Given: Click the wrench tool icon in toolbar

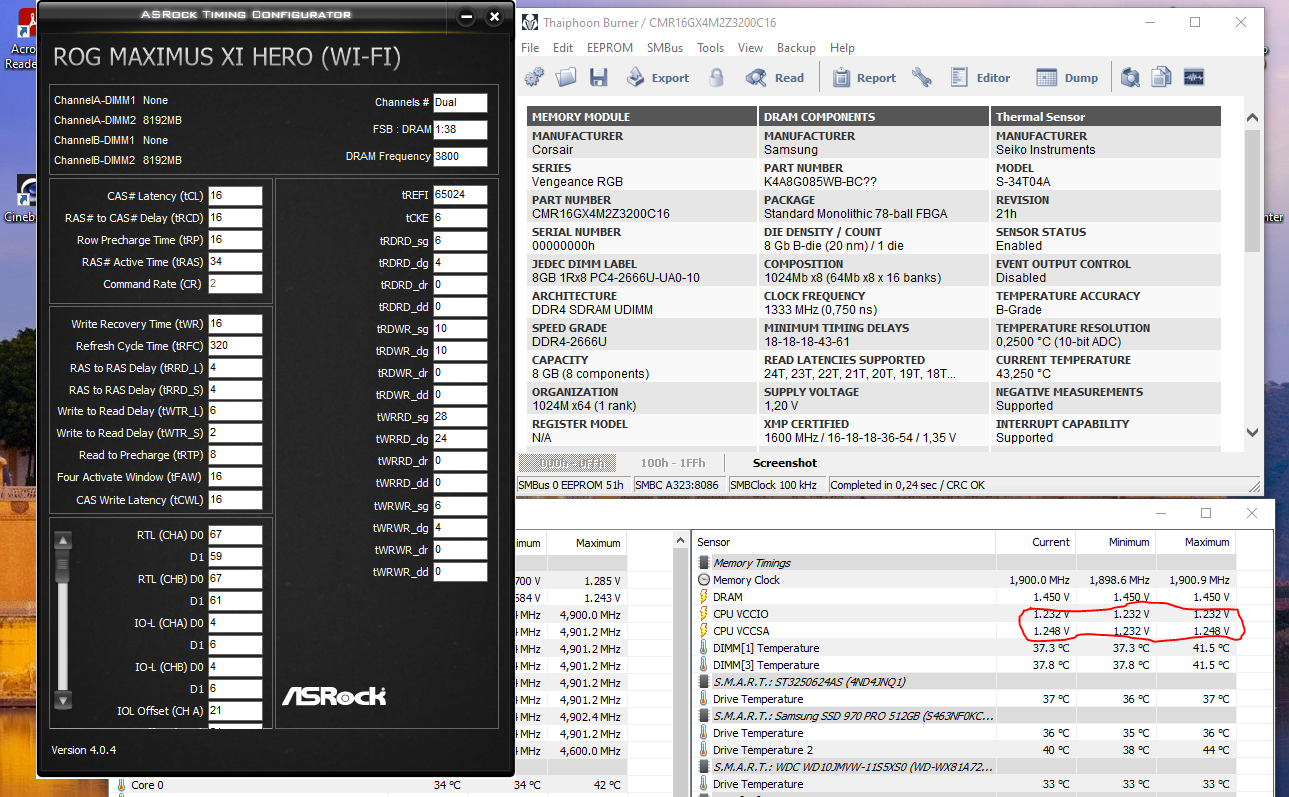Looking at the screenshot, I should (922, 77).
